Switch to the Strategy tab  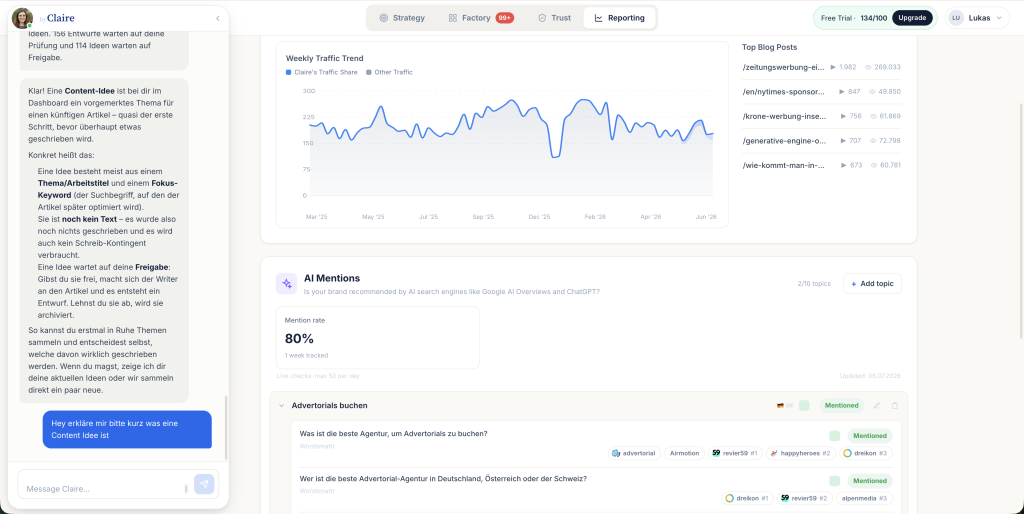[x=402, y=18]
